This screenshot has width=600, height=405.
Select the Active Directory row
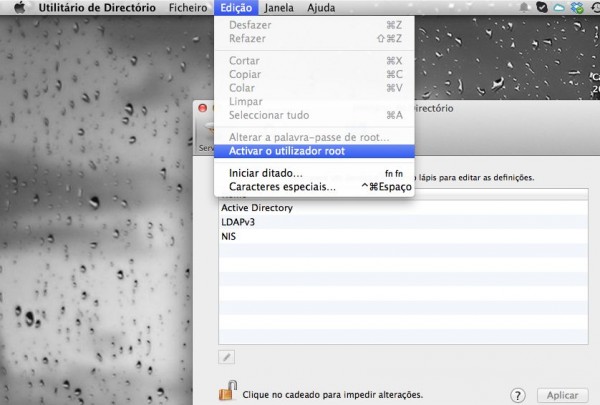point(403,208)
